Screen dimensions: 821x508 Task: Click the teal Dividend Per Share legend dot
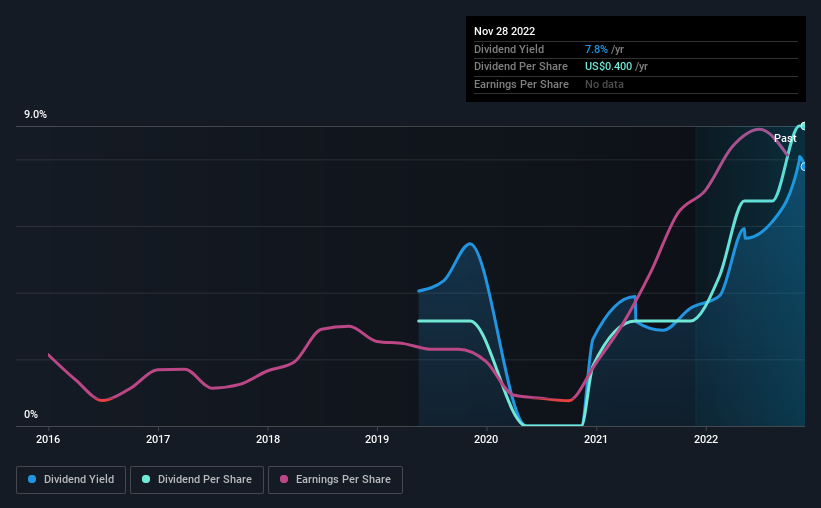tap(146, 479)
